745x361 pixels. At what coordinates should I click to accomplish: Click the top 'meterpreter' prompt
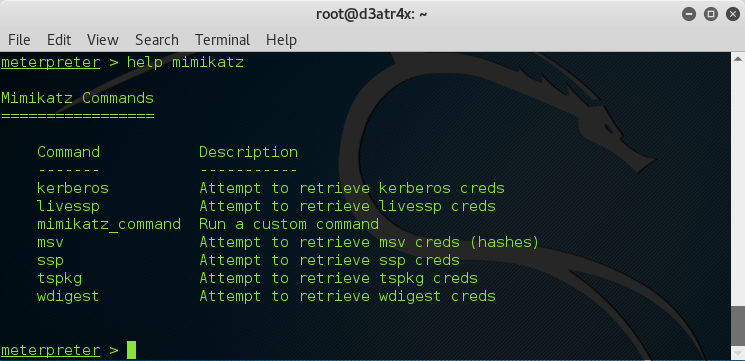[50, 62]
